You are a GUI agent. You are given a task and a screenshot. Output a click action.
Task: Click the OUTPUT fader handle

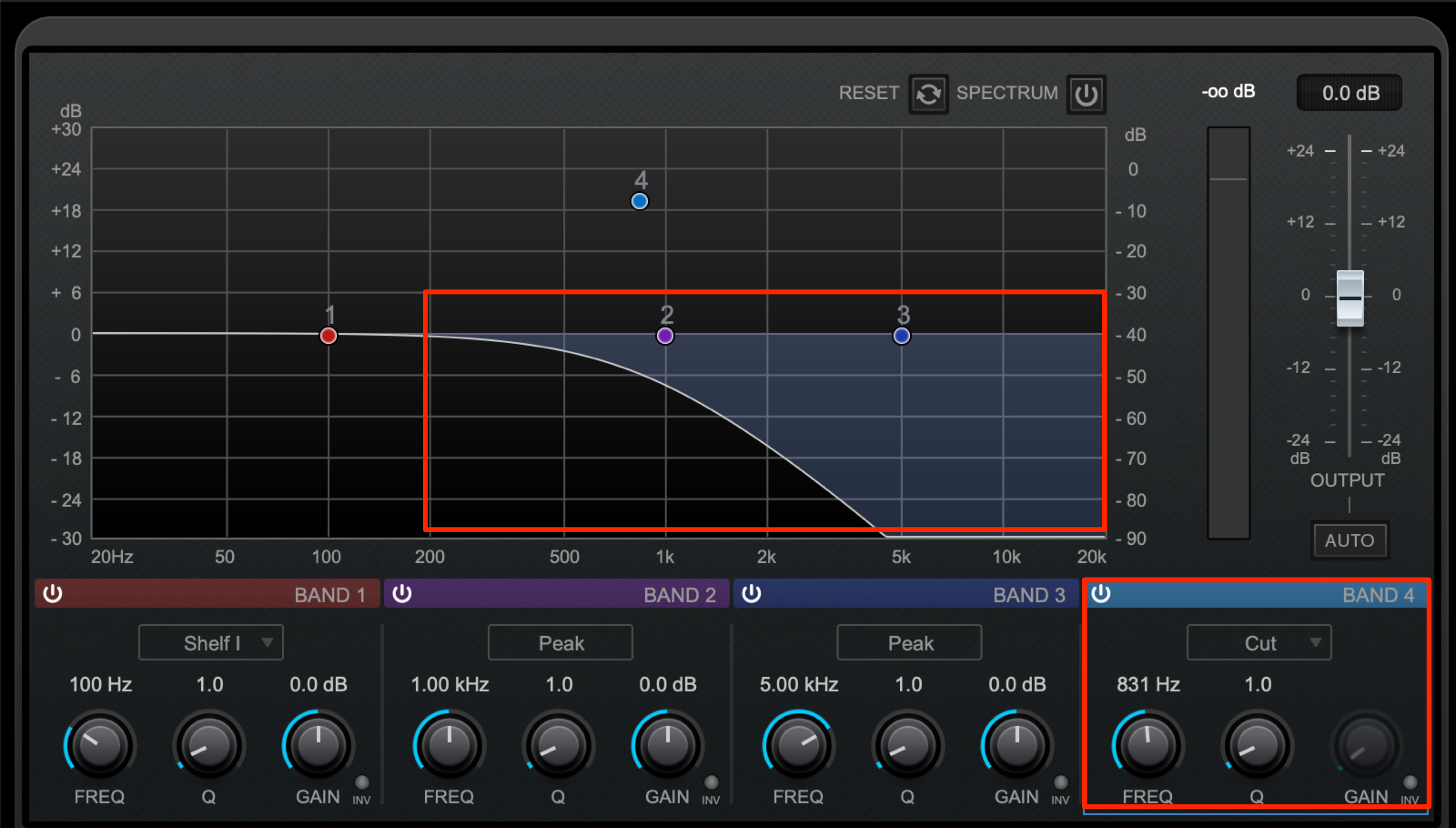pyautogui.click(x=1350, y=298)
